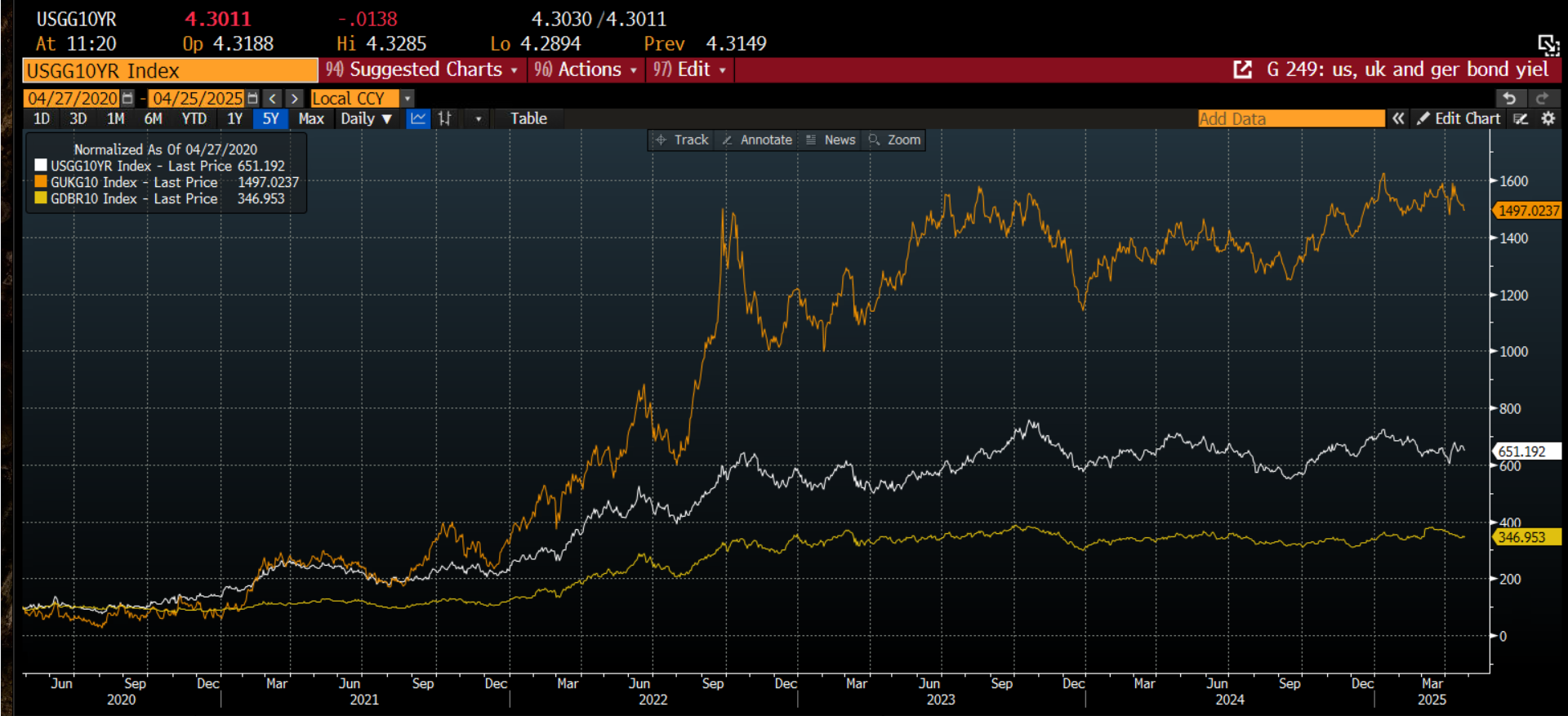Viewport: 1568px width, 716px height.
Task: Click the white USGG10YR legend color swatch
Action: coord(41,166)
